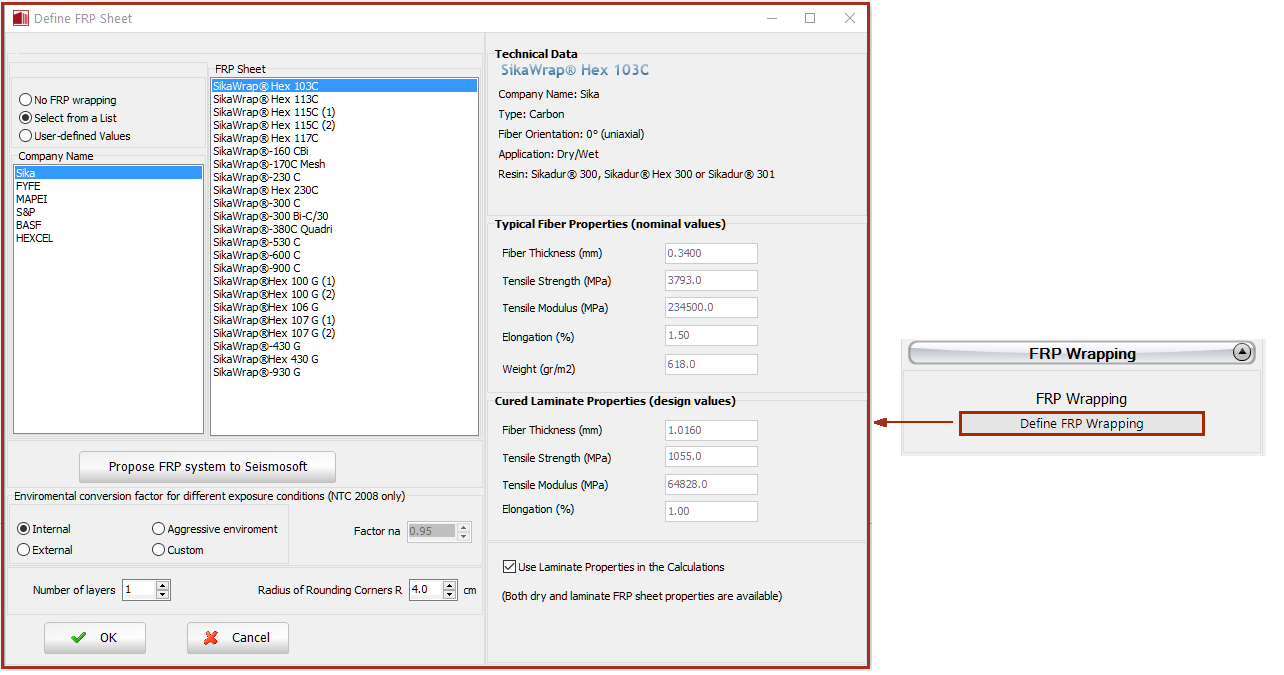Select SikaWrap Hex 117C sheet

coord(344,138)
